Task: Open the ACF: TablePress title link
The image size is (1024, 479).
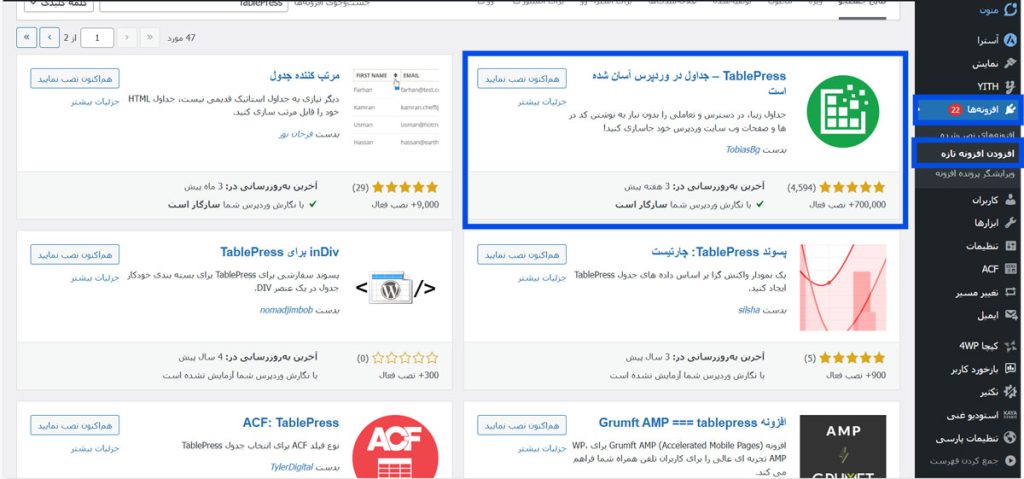Action: coord(291,423)
